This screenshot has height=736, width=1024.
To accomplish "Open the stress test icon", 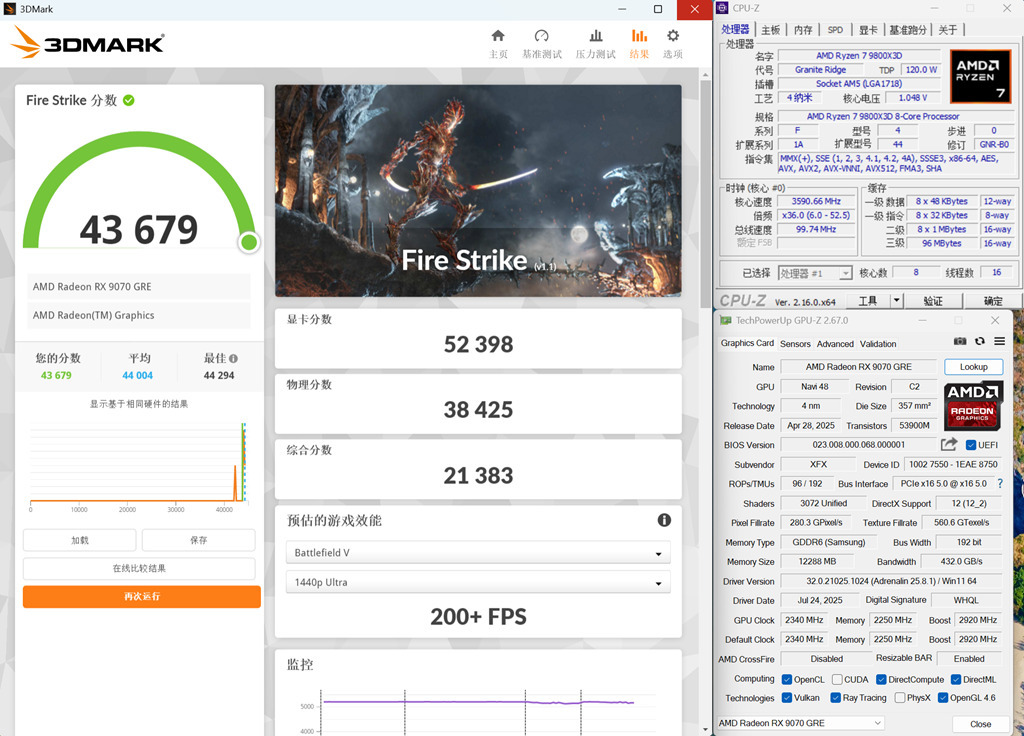I will (x=596, y=36).
